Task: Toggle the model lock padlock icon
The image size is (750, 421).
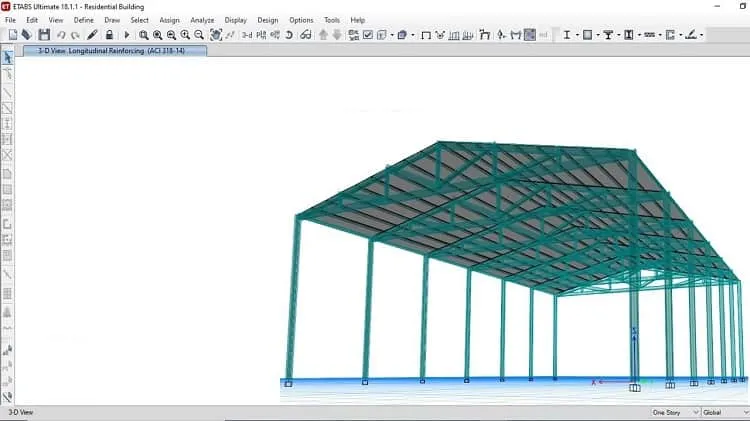Action: tap(110, 34)
